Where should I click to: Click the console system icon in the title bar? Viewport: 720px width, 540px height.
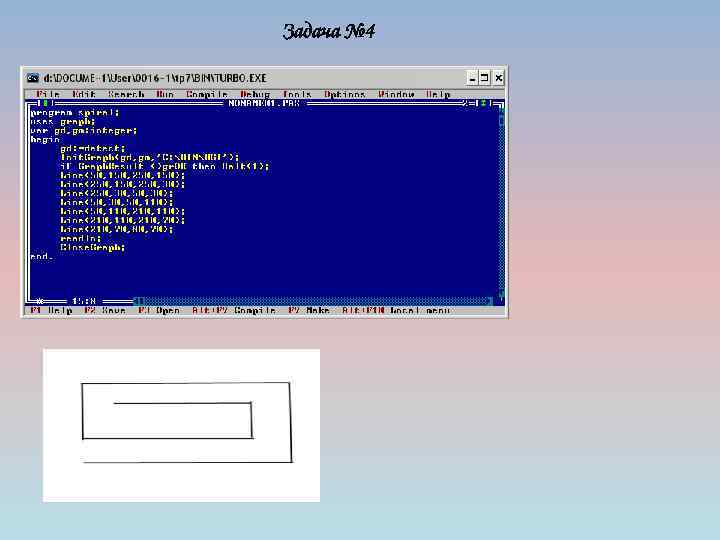[33, 78]
